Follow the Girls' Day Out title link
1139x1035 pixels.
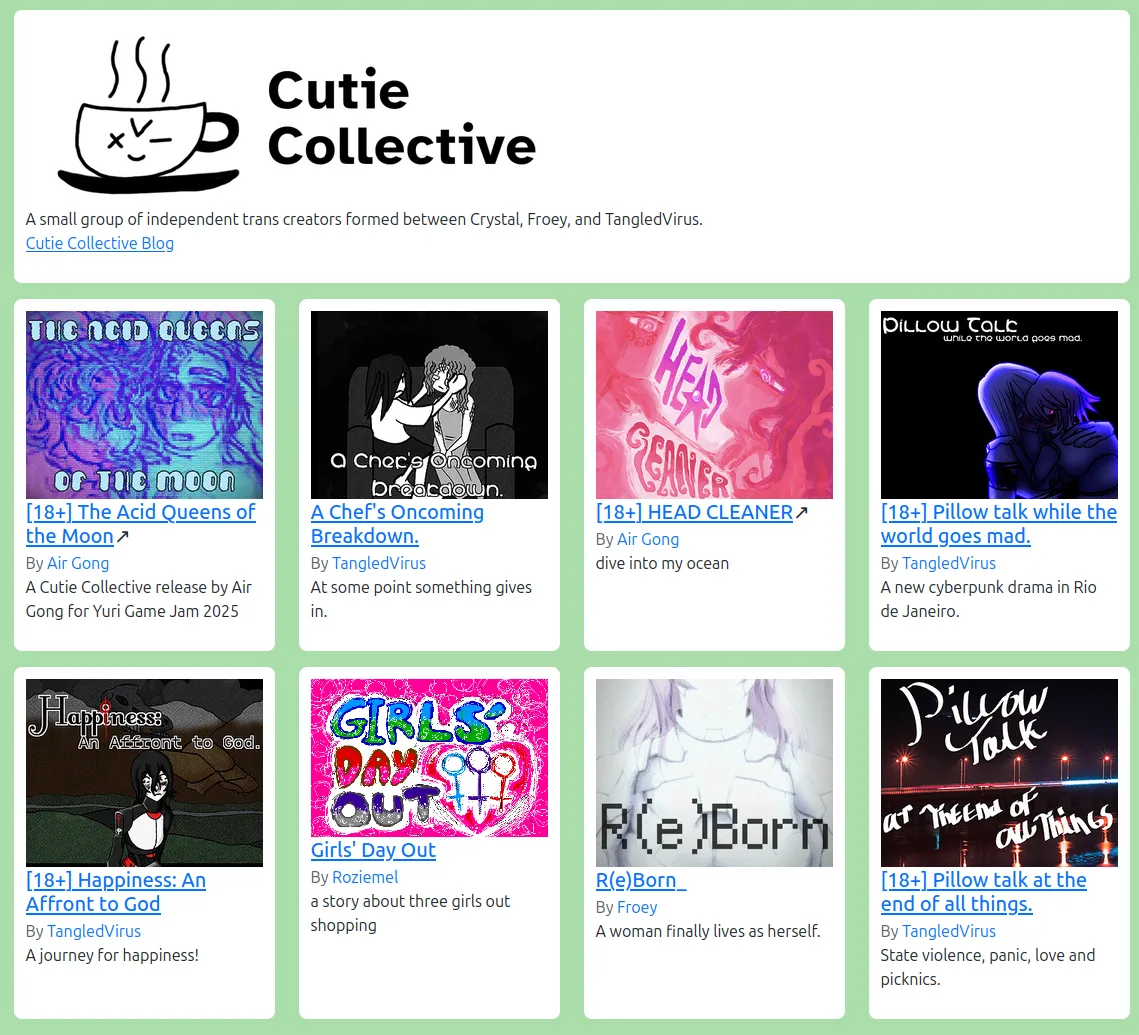click(x=373, y=851)
